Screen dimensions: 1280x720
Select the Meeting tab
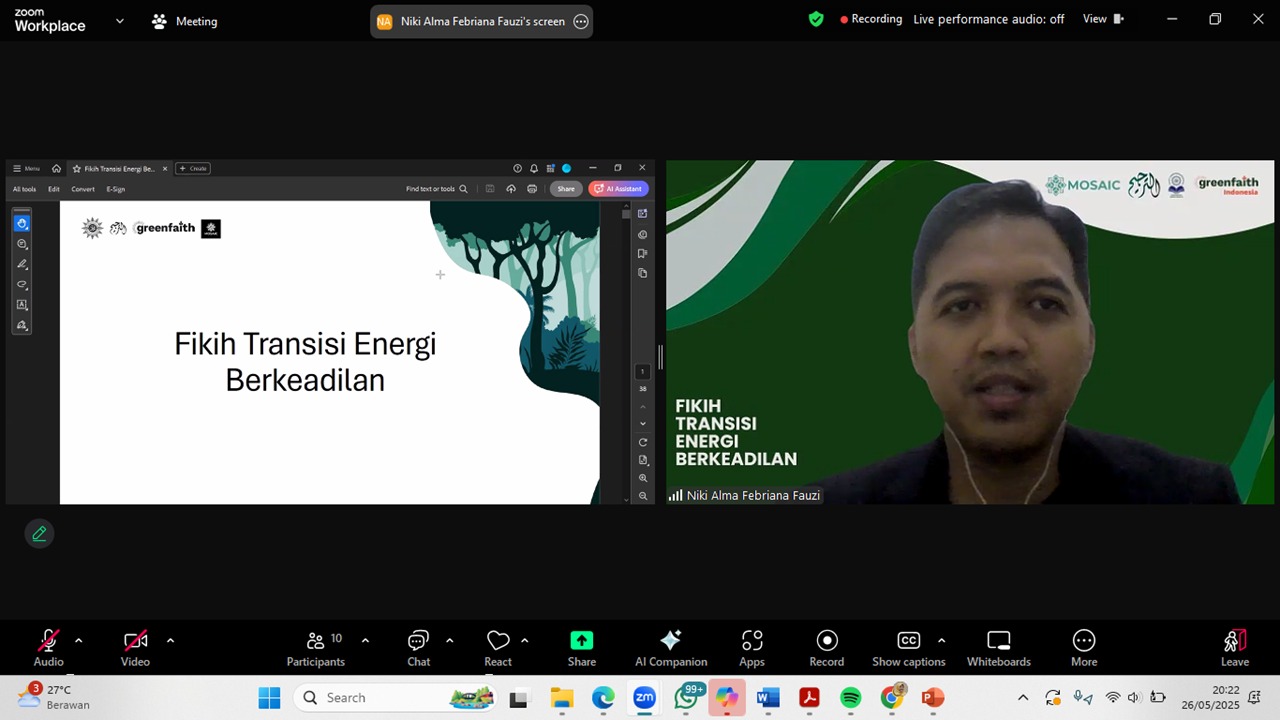coord(184,21)
